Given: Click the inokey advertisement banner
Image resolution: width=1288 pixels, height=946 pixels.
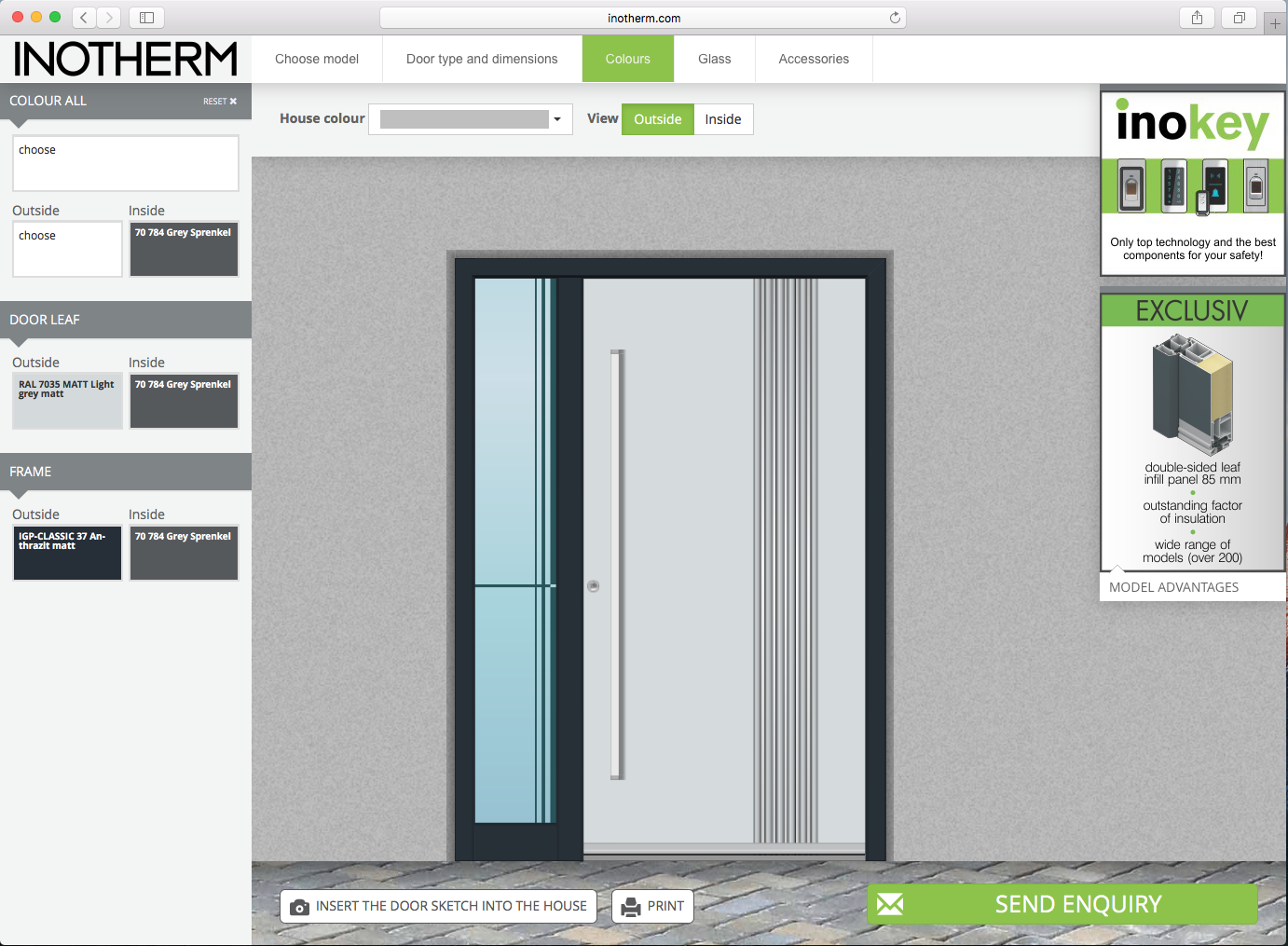Looking at the screenshot, I should pos(1193,184).
